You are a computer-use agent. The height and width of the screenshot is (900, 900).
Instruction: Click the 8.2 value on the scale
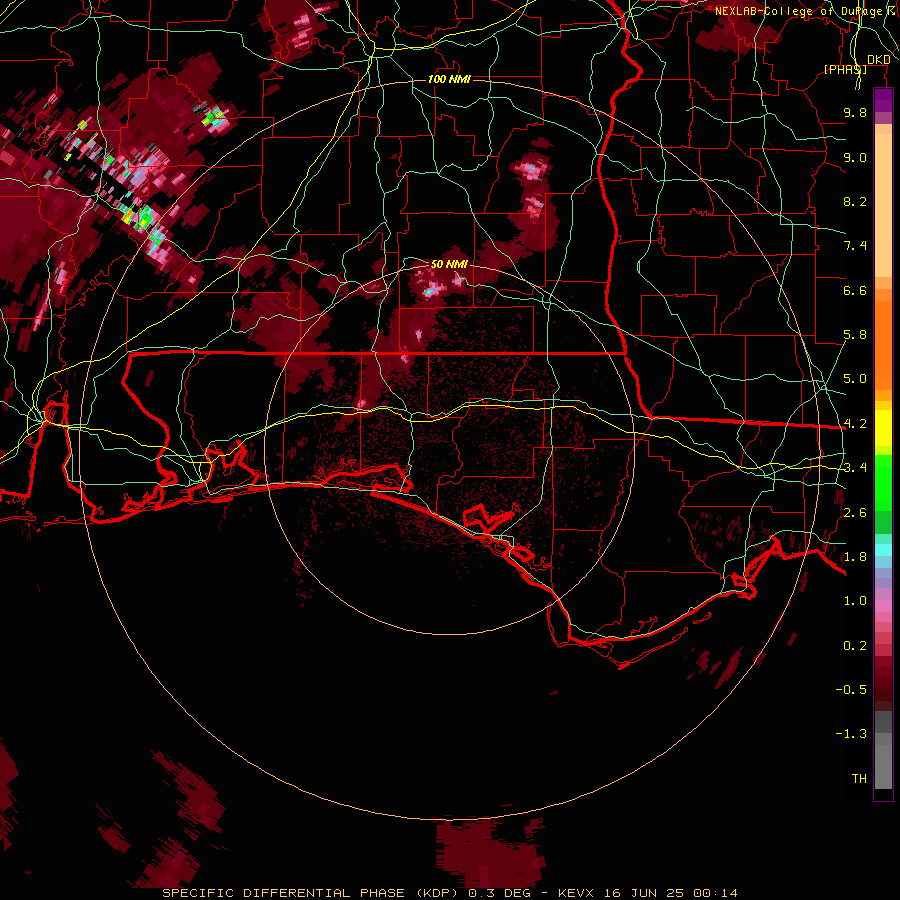tap(855, 201)
